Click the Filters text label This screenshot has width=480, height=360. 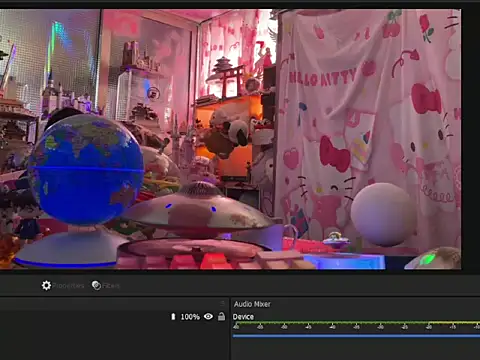111,286
